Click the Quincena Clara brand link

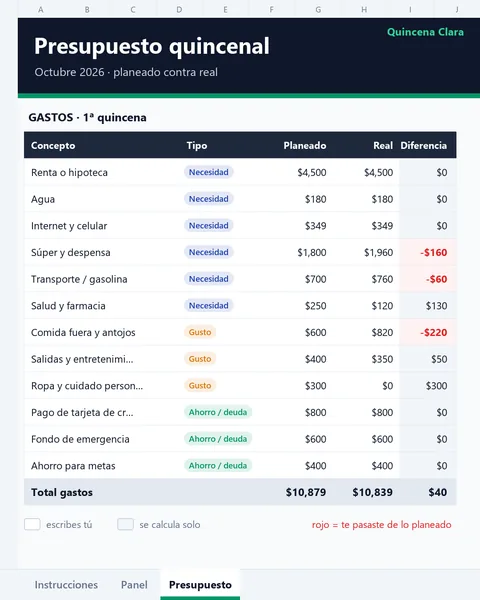[425, 32]
